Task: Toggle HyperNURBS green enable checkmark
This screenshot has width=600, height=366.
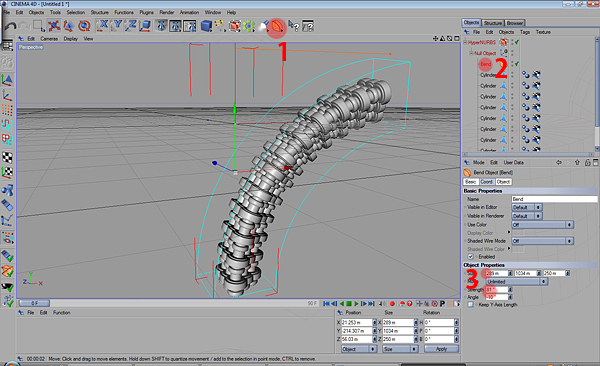Action: (517, 42)
